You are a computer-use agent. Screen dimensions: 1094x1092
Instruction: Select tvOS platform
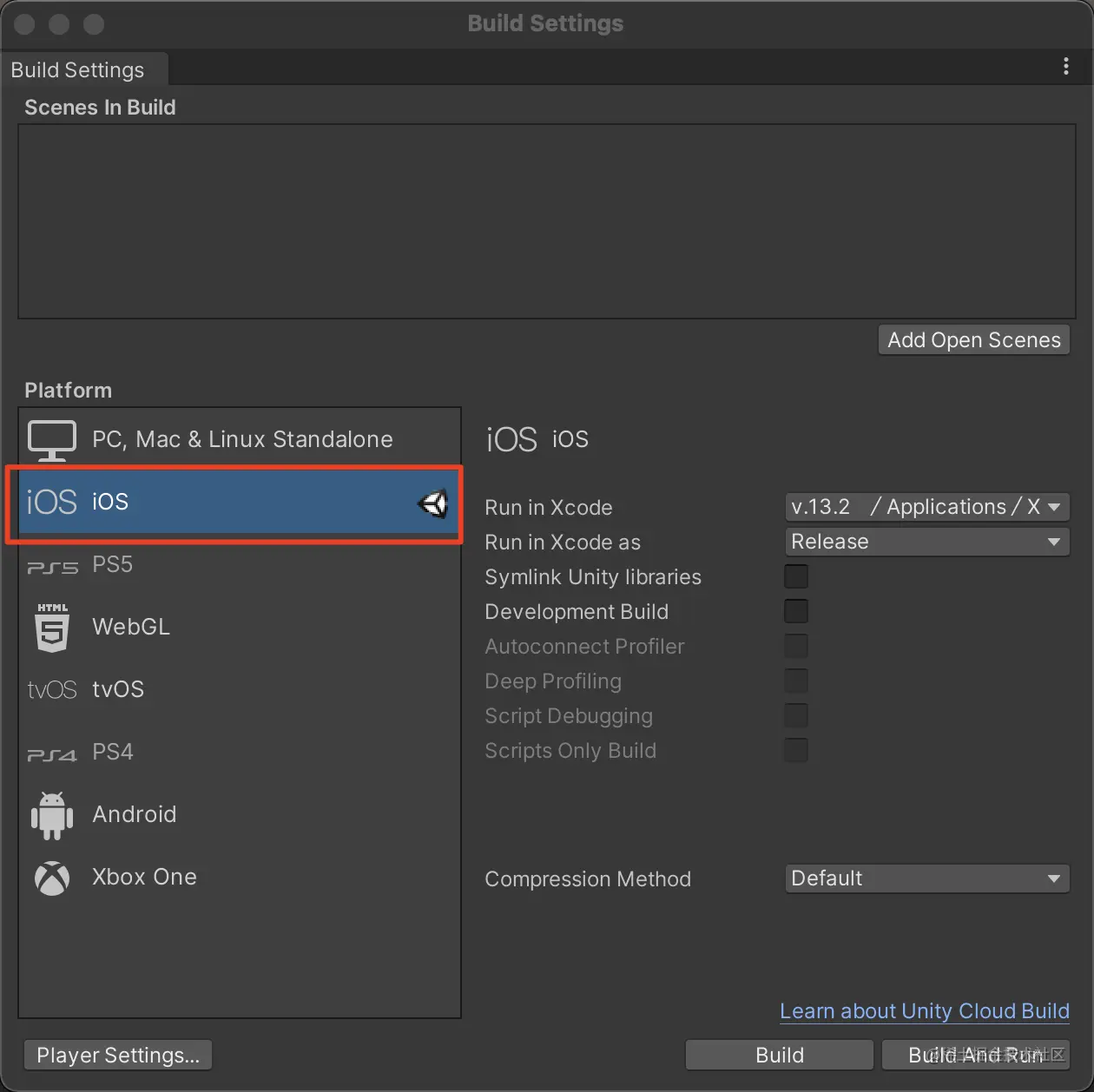pos(240,689)
